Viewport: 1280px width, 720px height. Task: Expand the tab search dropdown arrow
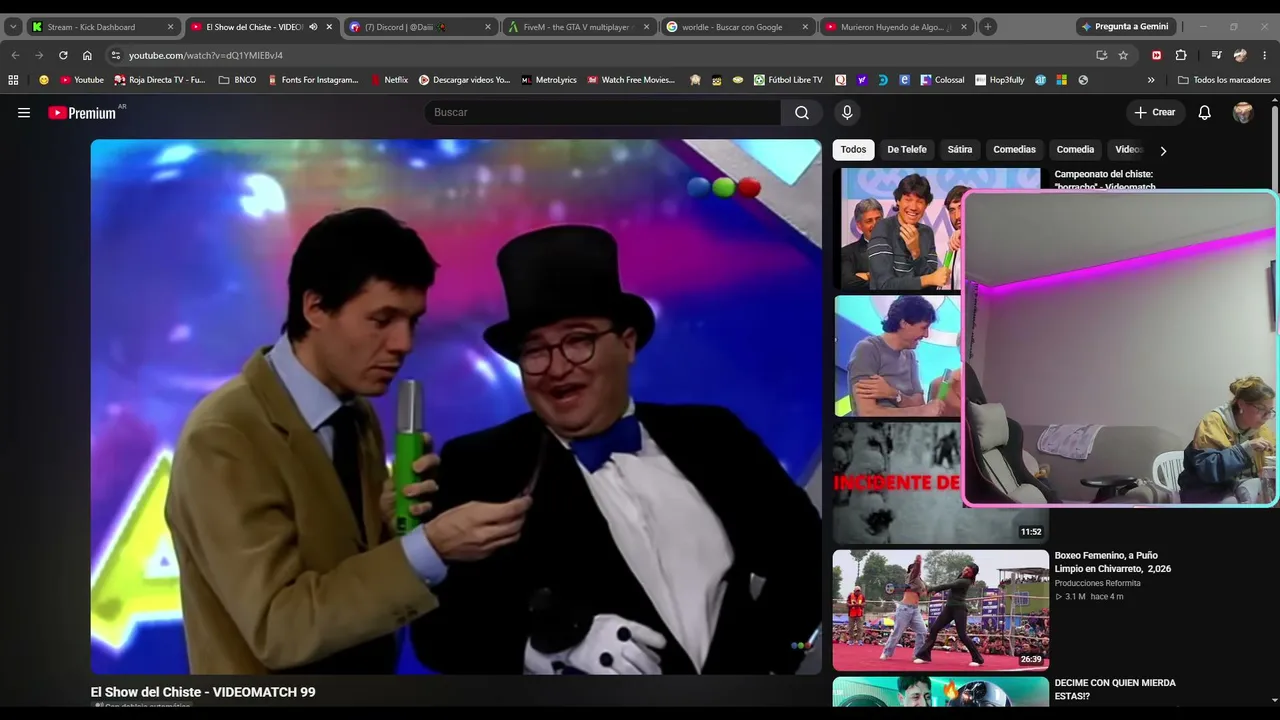(x=13, y=27)
